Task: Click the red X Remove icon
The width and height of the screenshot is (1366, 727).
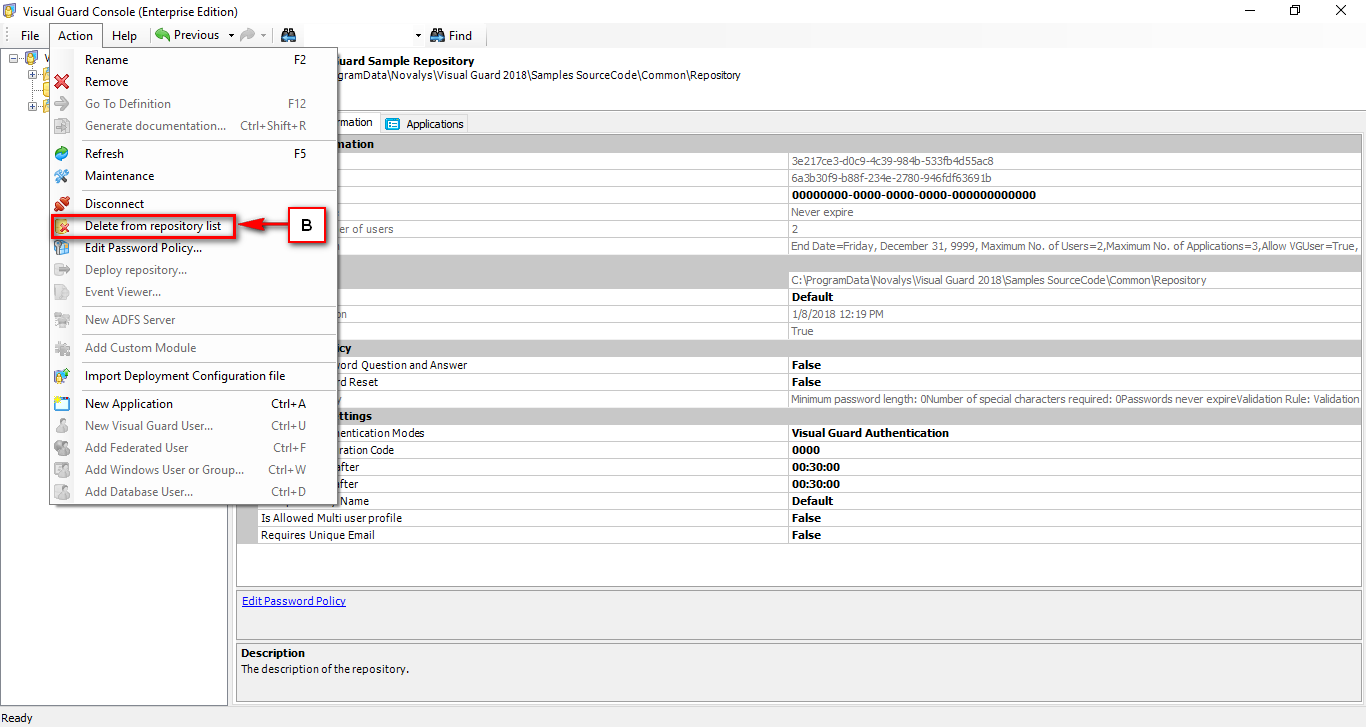Action: coord(62,81)
